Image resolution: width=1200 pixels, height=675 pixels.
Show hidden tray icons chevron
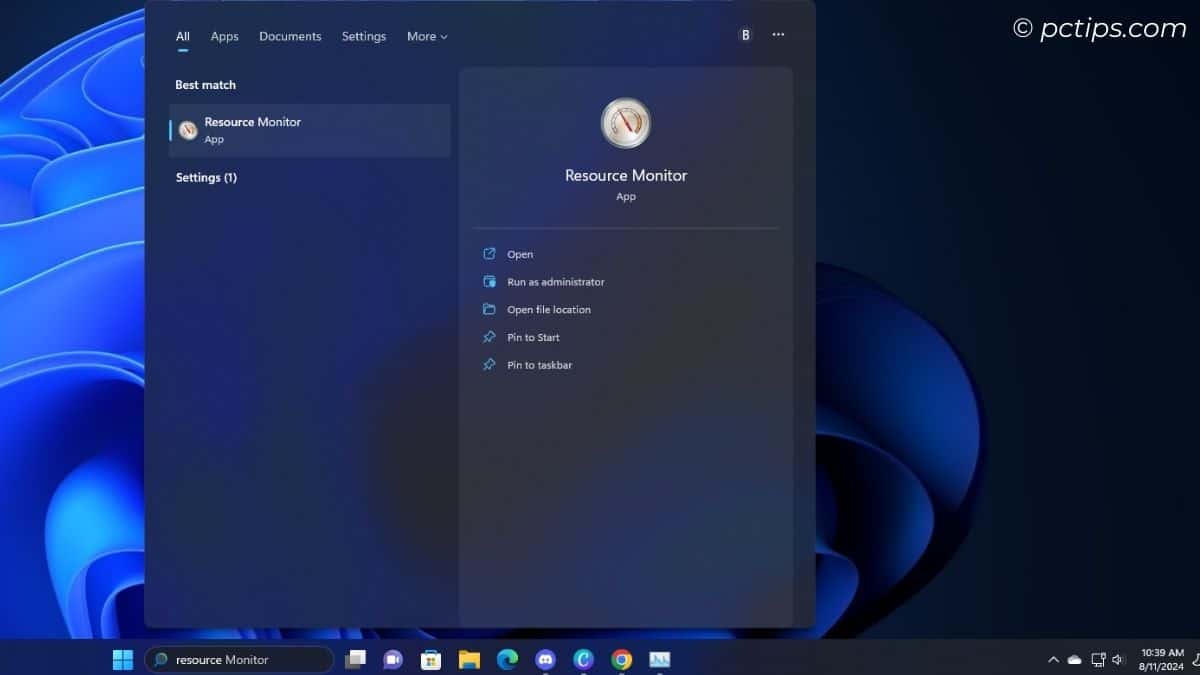1053,660
